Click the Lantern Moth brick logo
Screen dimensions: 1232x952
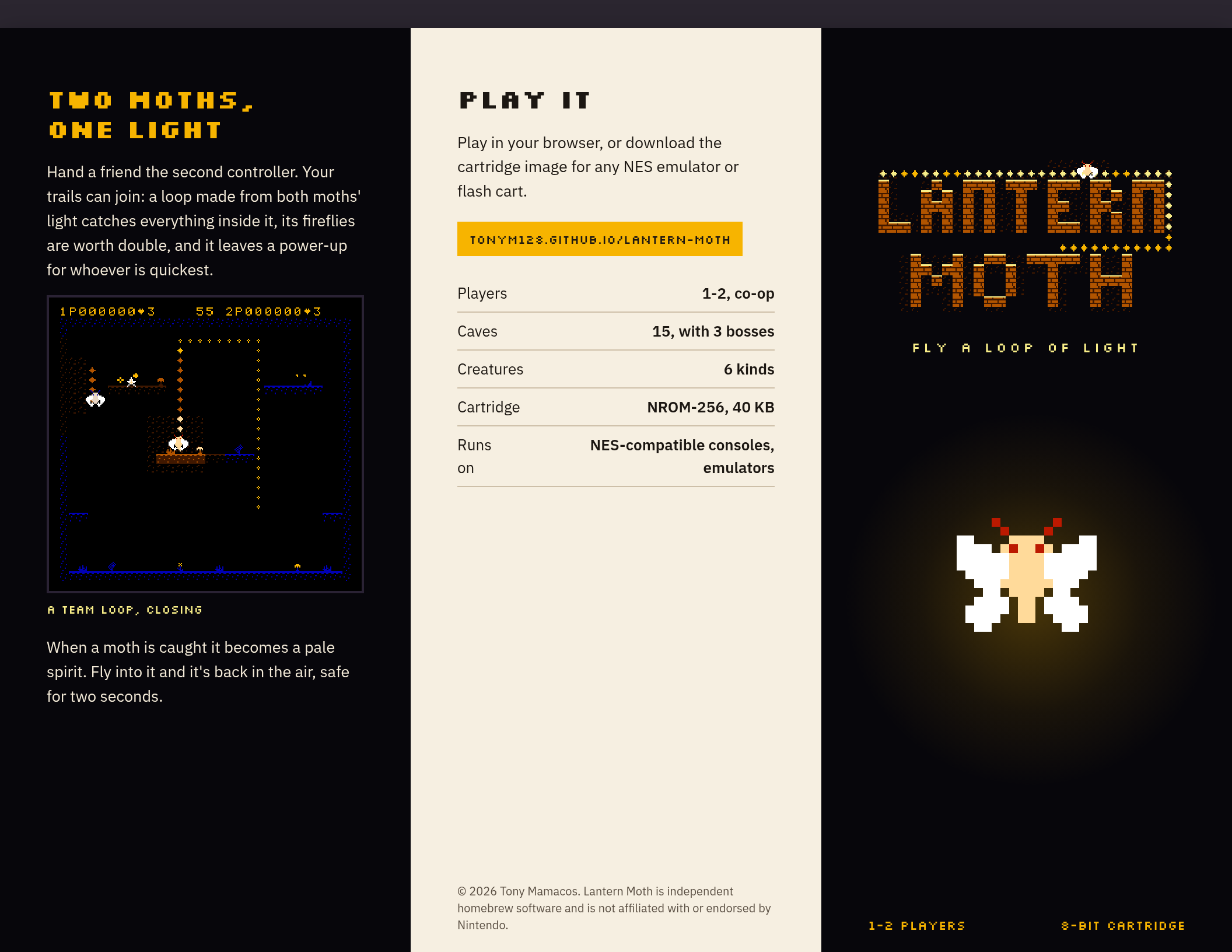coord(1024,236)
